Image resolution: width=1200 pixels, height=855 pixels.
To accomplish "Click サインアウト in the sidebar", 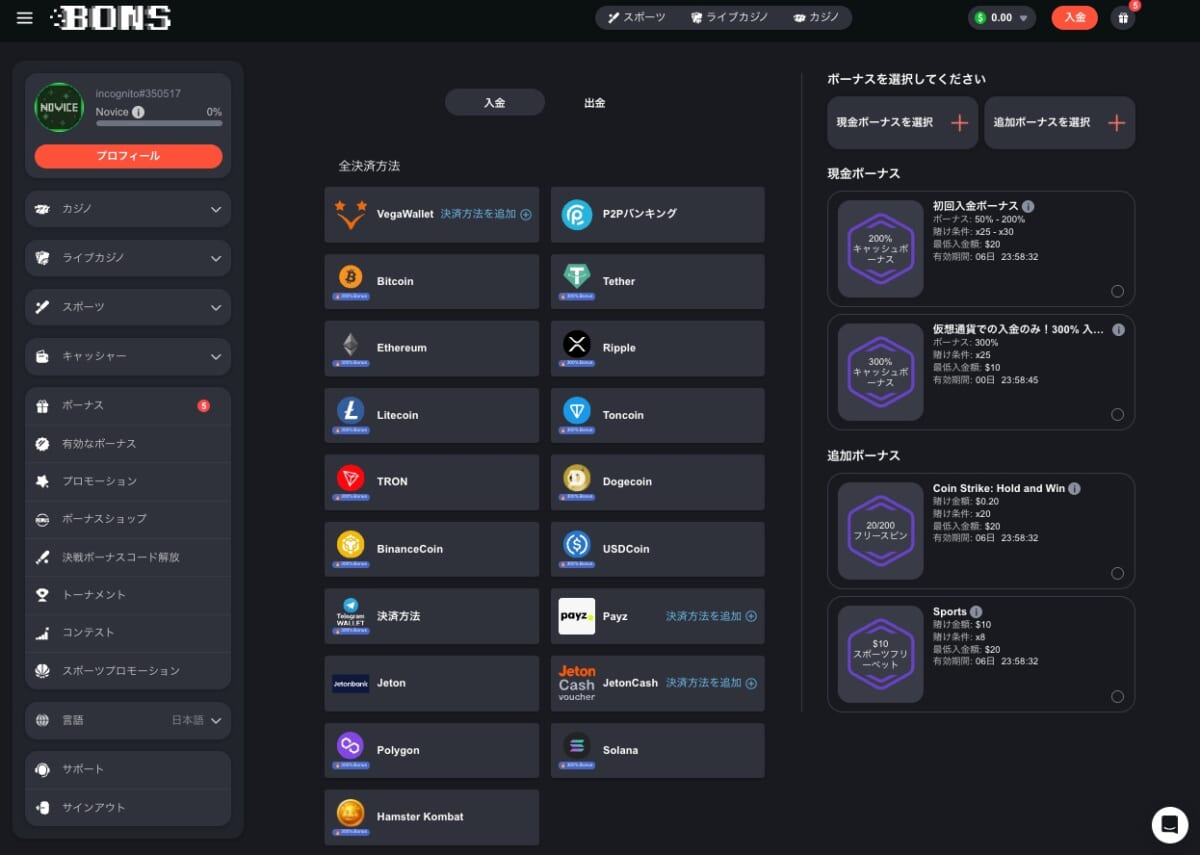I will click(x=128, y=807).
